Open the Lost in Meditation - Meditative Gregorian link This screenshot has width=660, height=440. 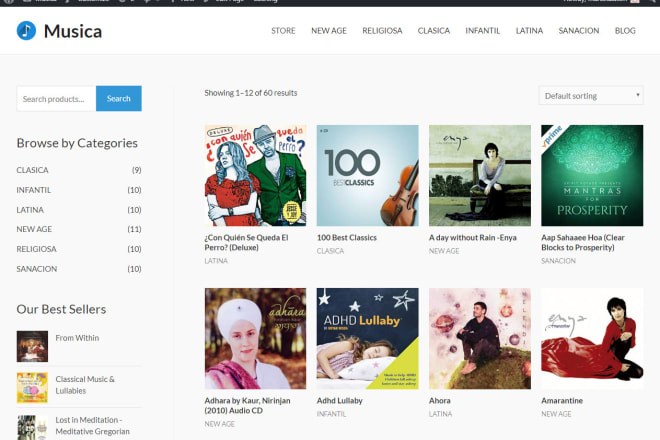93,426
